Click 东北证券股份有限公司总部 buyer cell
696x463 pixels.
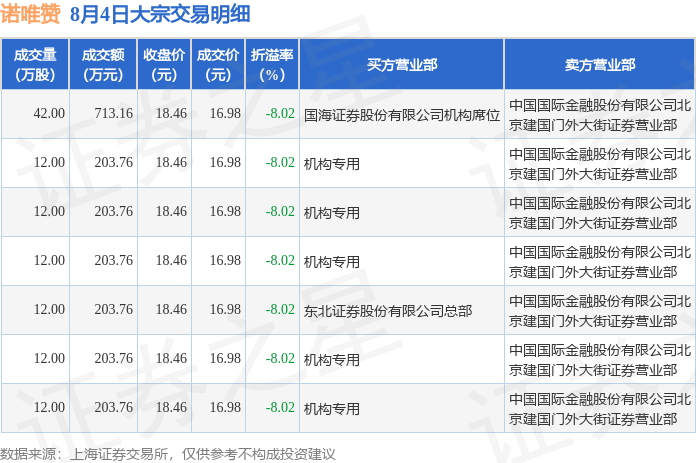tap(388, 311)
